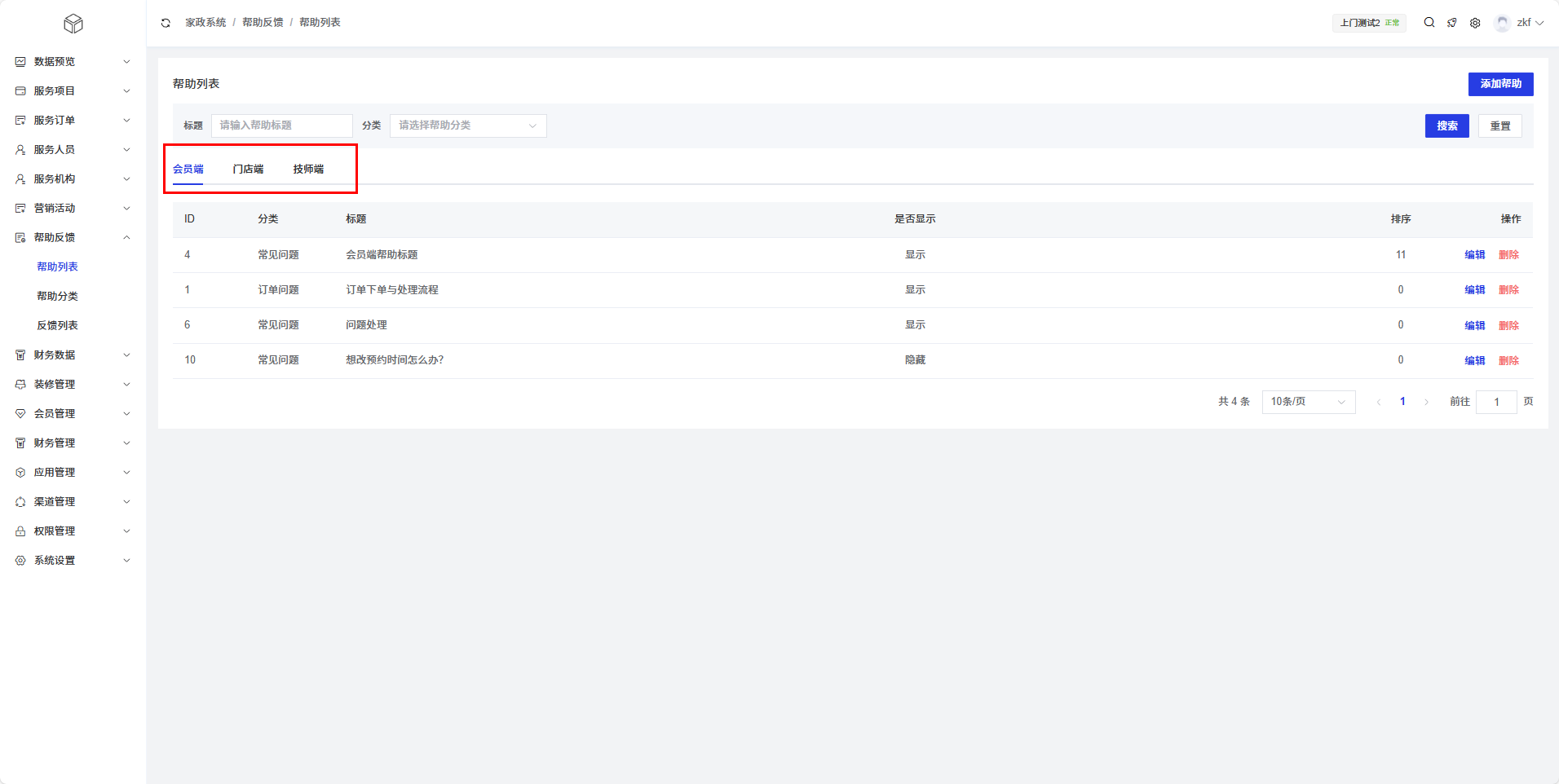This screenshot has width=1559, height=784.
Task: Click the cube logo icon in sidebar
Action: (73, 24)
